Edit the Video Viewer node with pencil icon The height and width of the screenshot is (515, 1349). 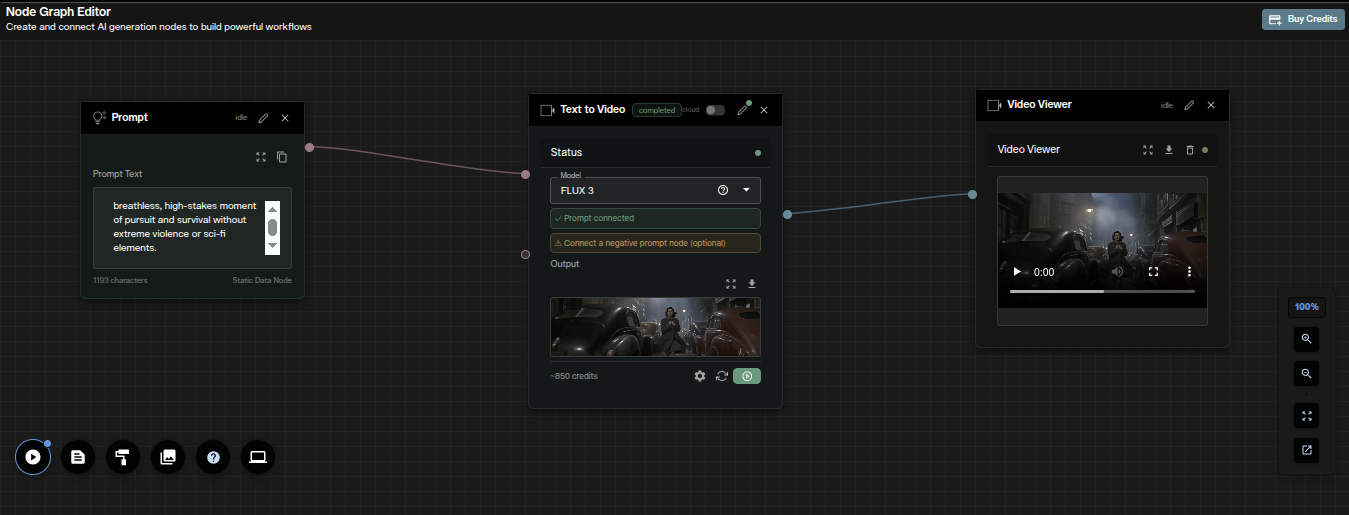[x=1189, y=105]
